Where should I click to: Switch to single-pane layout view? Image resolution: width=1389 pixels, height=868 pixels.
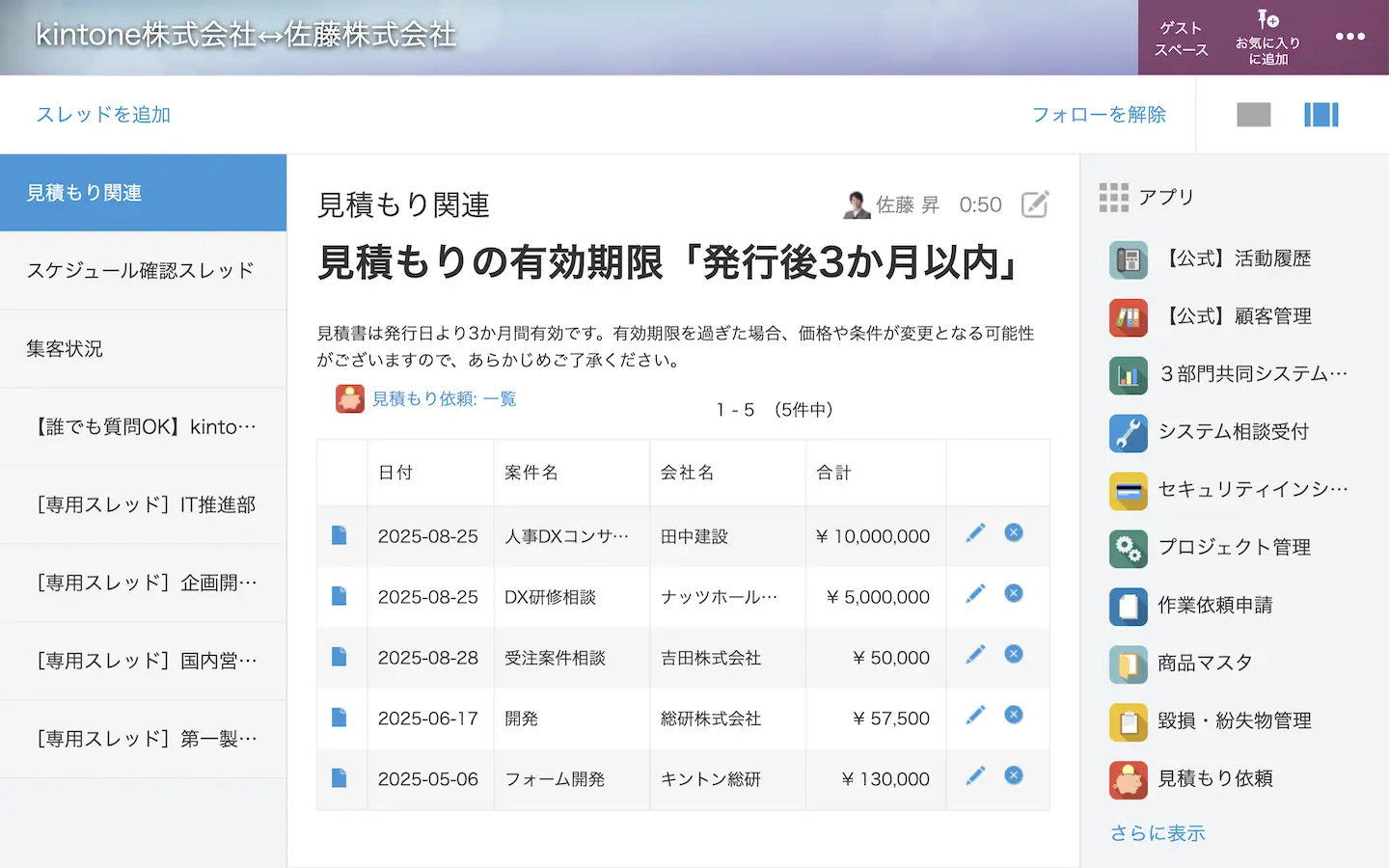1253,115
